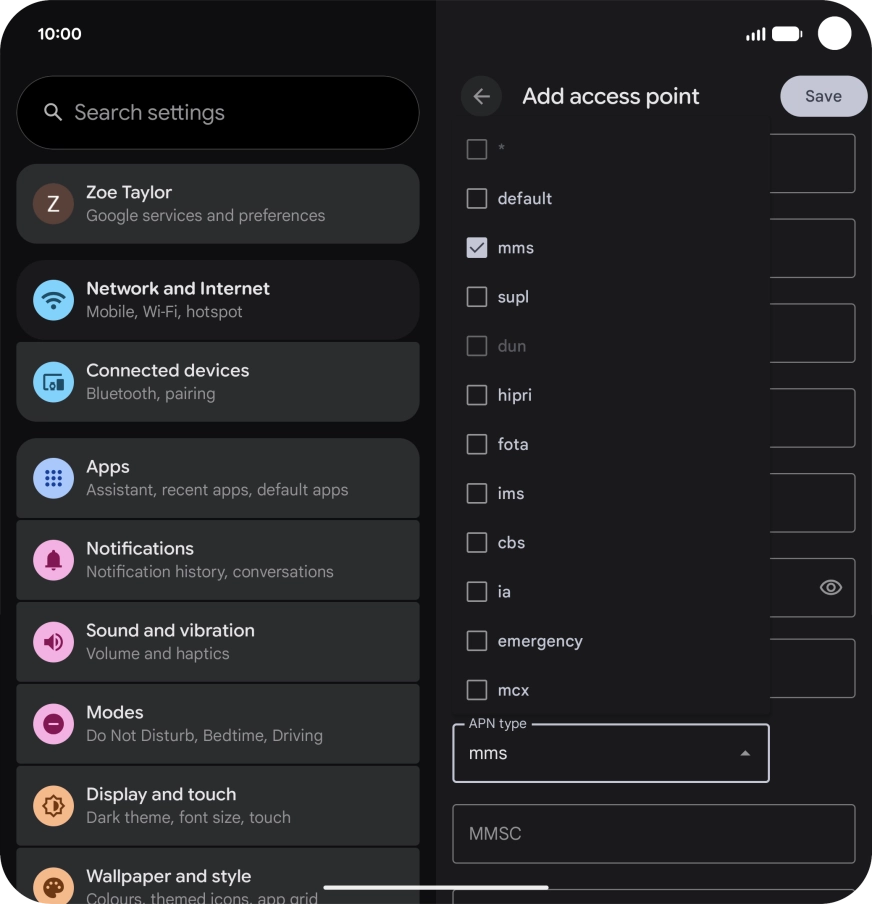Open Wallpaper and style settings
The height and width of the screenshot is (904, 872).
click(218, 876)
